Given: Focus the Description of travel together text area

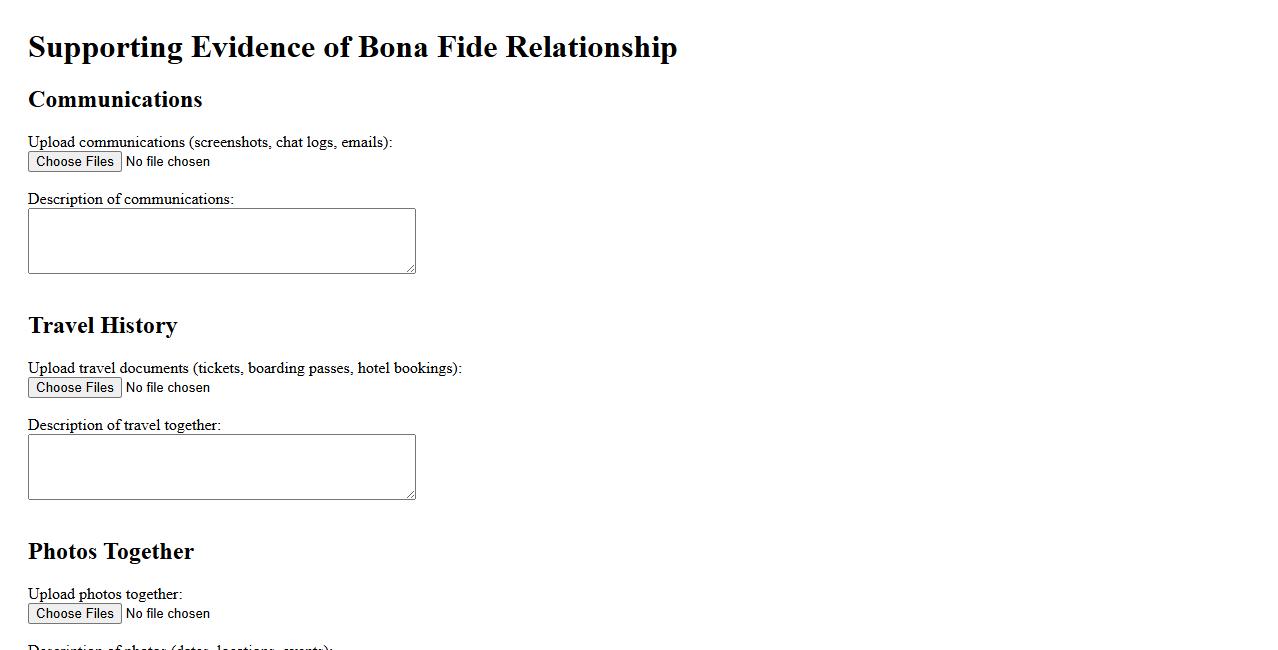Looking at the screenshot, I should tap(221, 467).
